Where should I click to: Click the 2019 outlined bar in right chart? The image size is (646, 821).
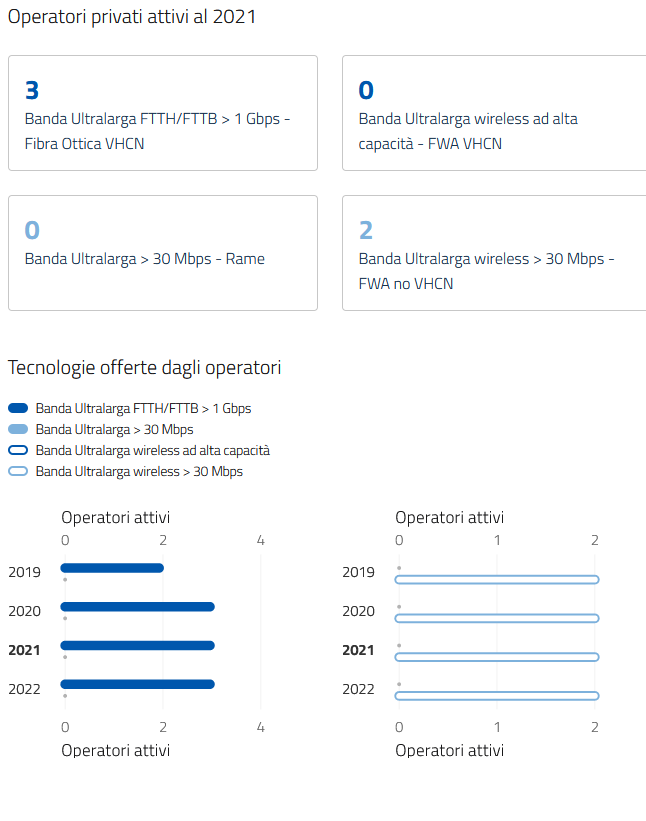pos(498,580)
